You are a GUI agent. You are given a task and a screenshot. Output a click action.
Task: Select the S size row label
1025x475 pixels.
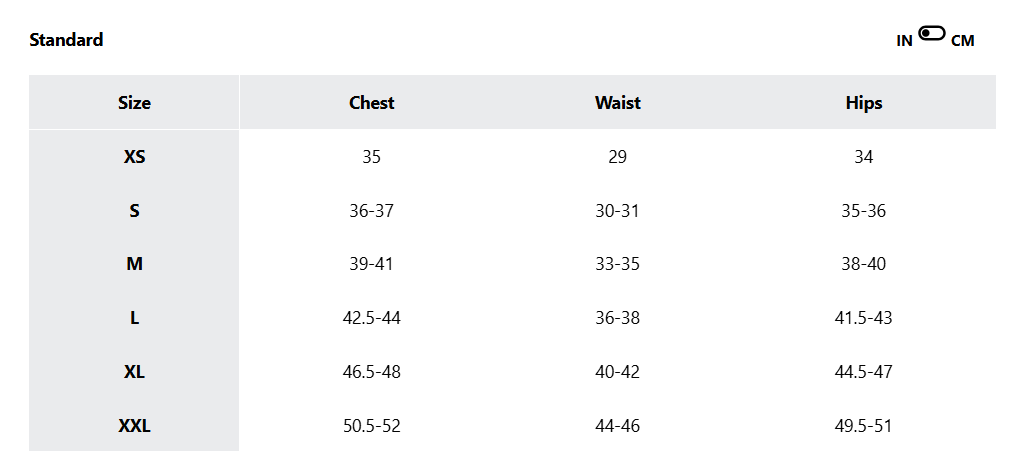(x=134, y=210)
